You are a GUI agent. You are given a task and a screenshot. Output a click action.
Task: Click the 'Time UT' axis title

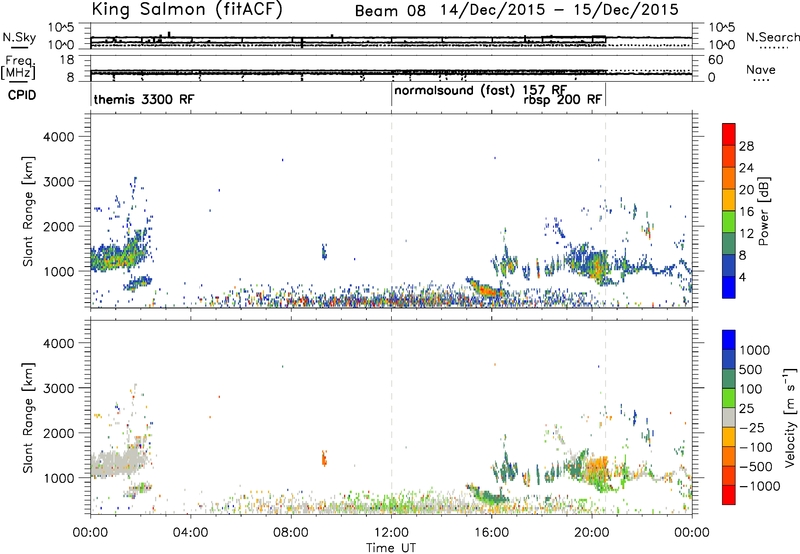391,548
